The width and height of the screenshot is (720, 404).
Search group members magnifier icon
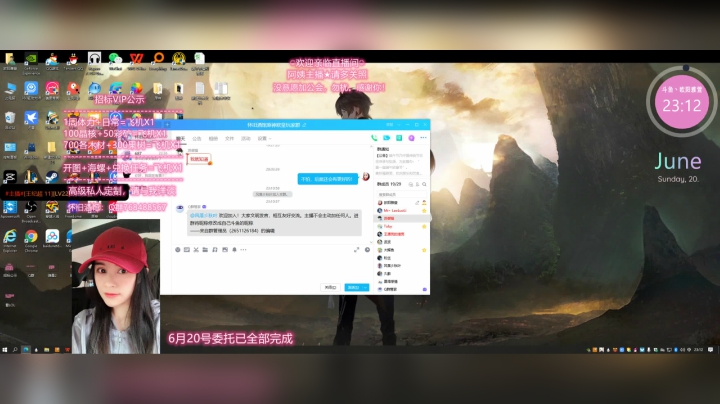tap(424, 184)
